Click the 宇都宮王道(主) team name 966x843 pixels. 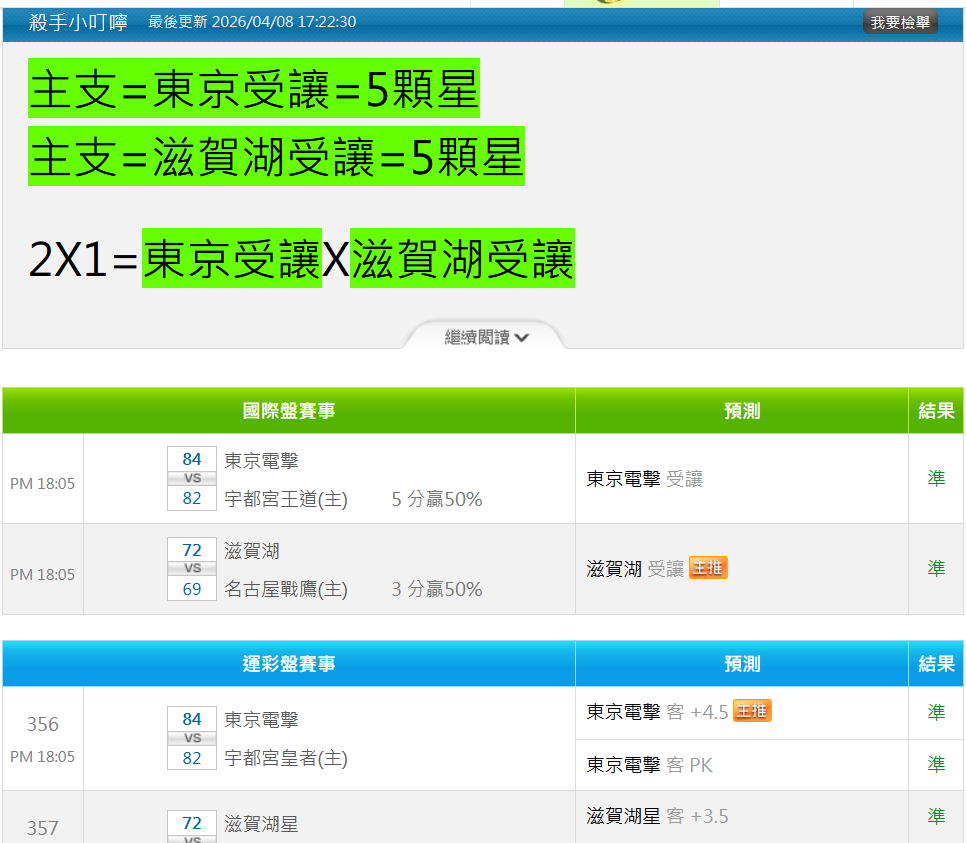click(286, 499)
